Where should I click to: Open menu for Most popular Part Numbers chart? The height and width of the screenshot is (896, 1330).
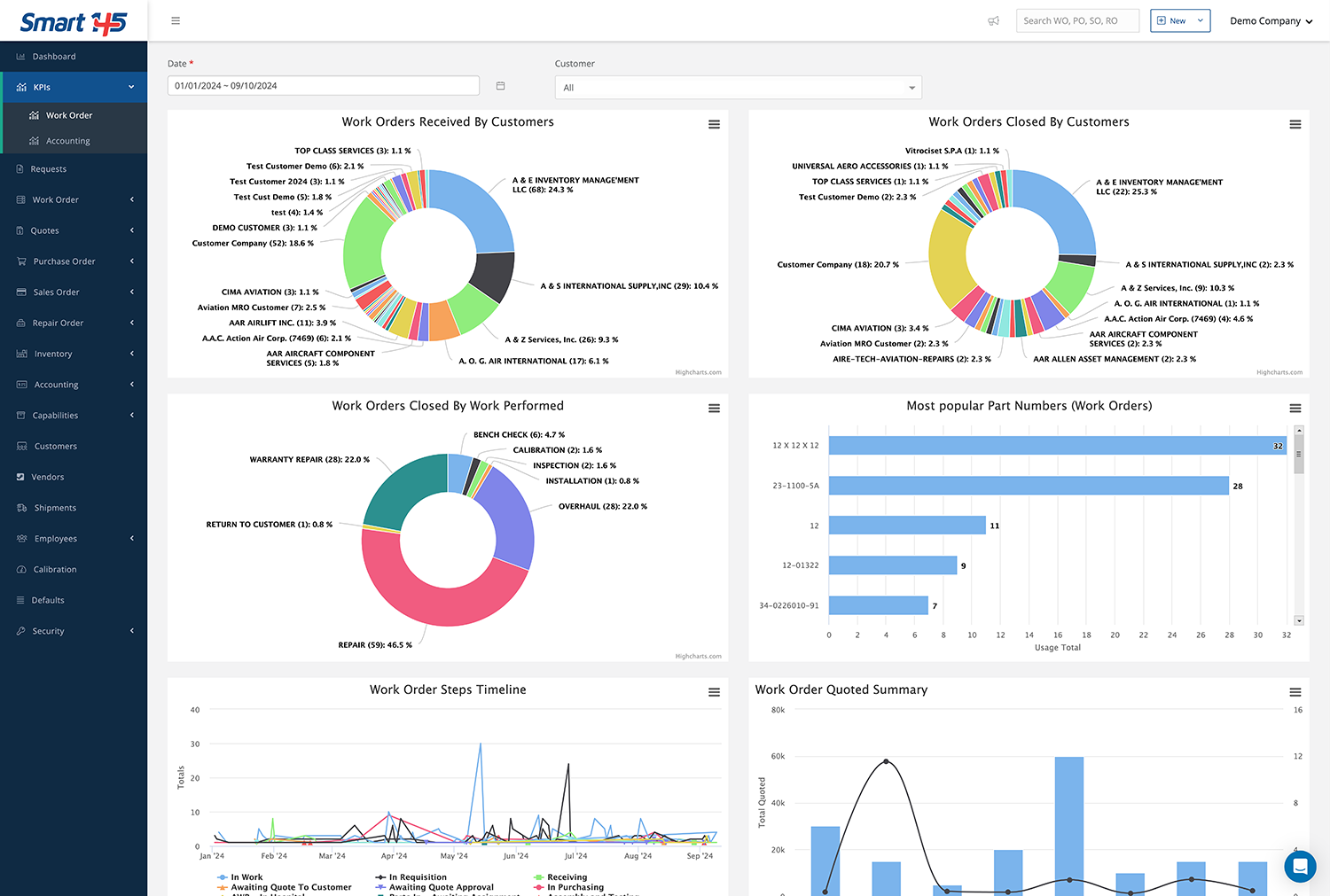1295,409
